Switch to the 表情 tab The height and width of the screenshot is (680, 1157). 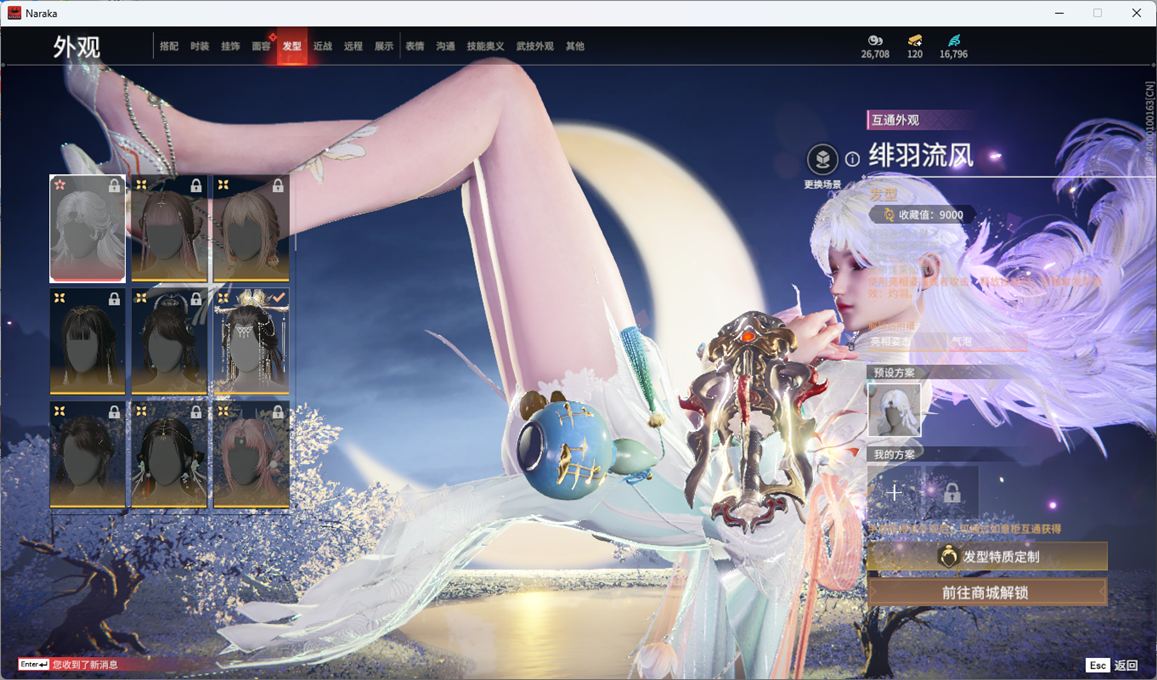415,46
